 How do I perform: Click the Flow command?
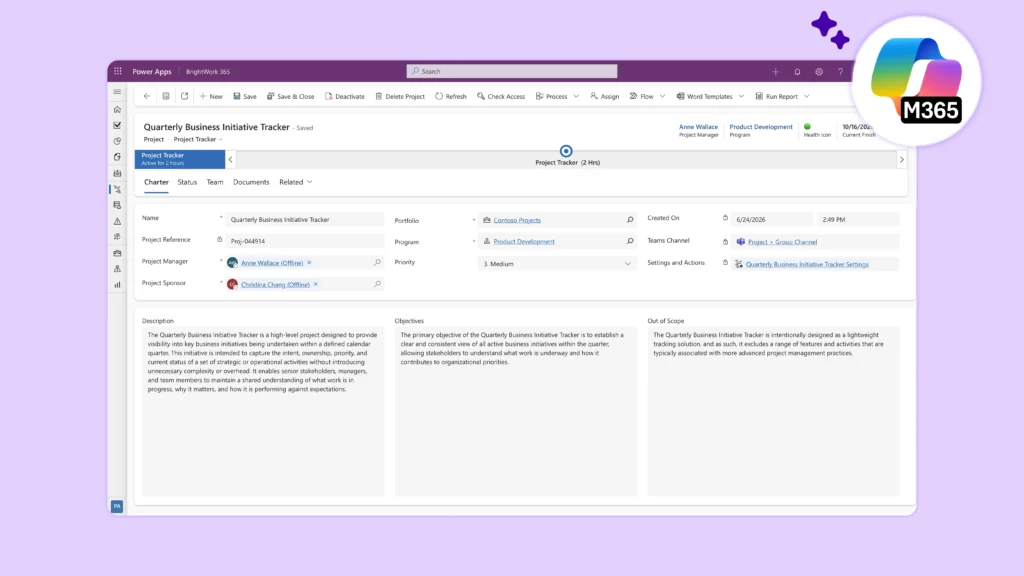pos(641,97)
